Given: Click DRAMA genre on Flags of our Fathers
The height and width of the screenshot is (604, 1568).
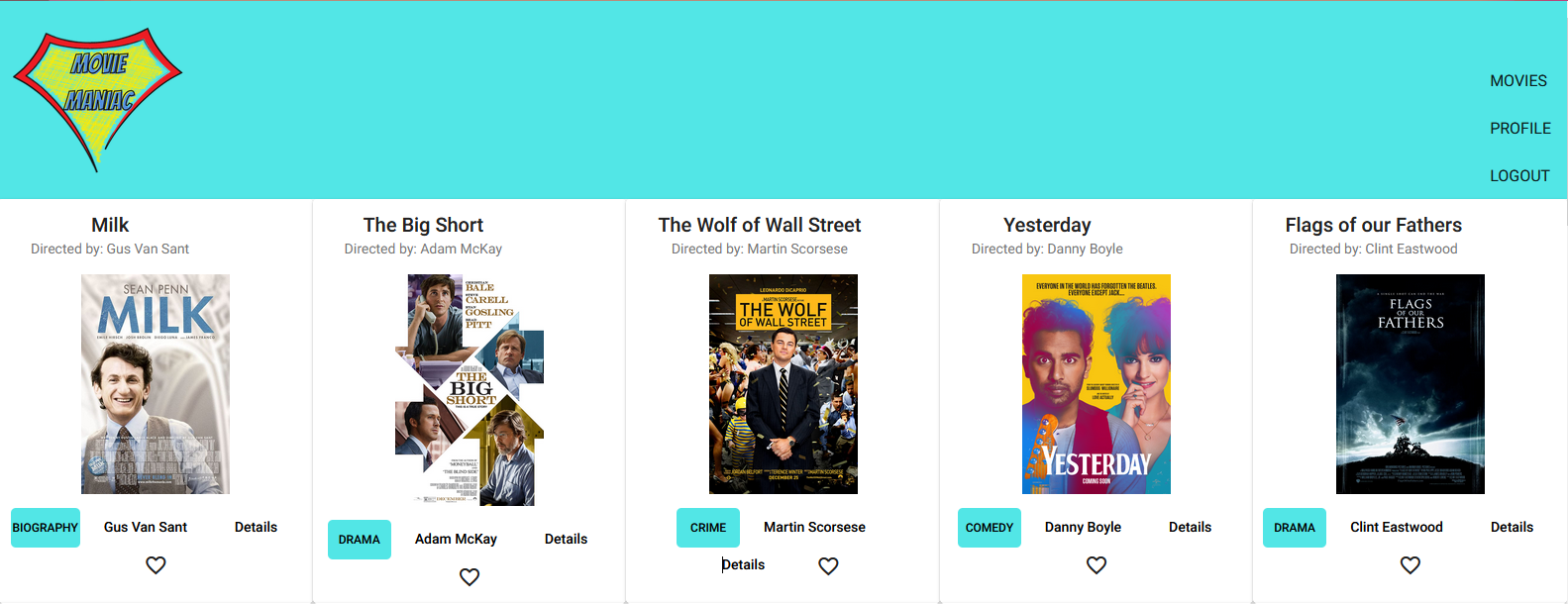Looking at the screenshot, I should pyautogui.click(x=1295, y=528).
